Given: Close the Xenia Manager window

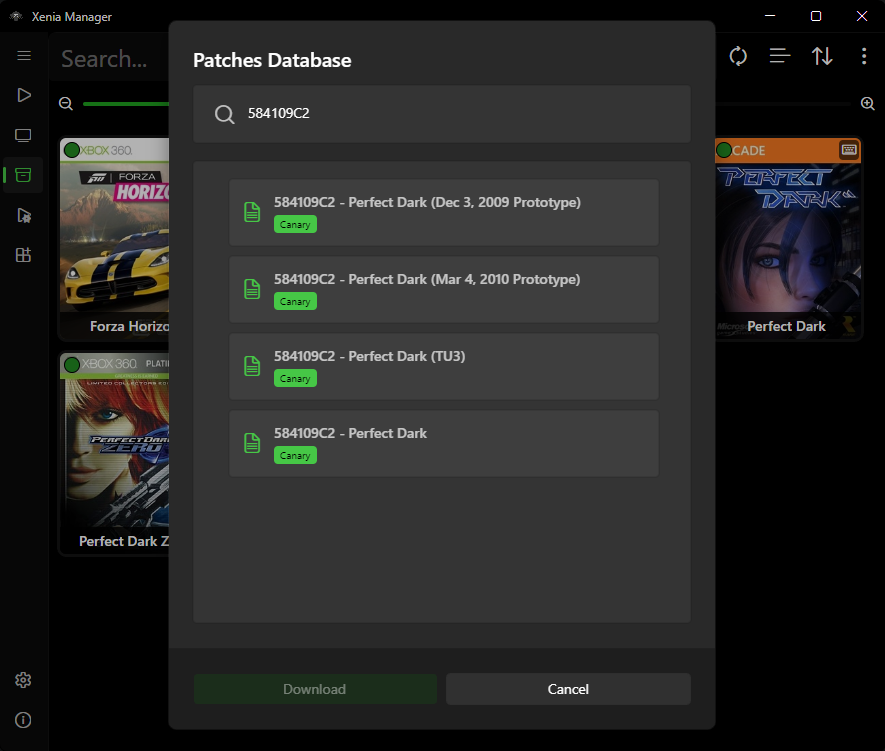Looking at the screenshot, I should pos(862,16).
